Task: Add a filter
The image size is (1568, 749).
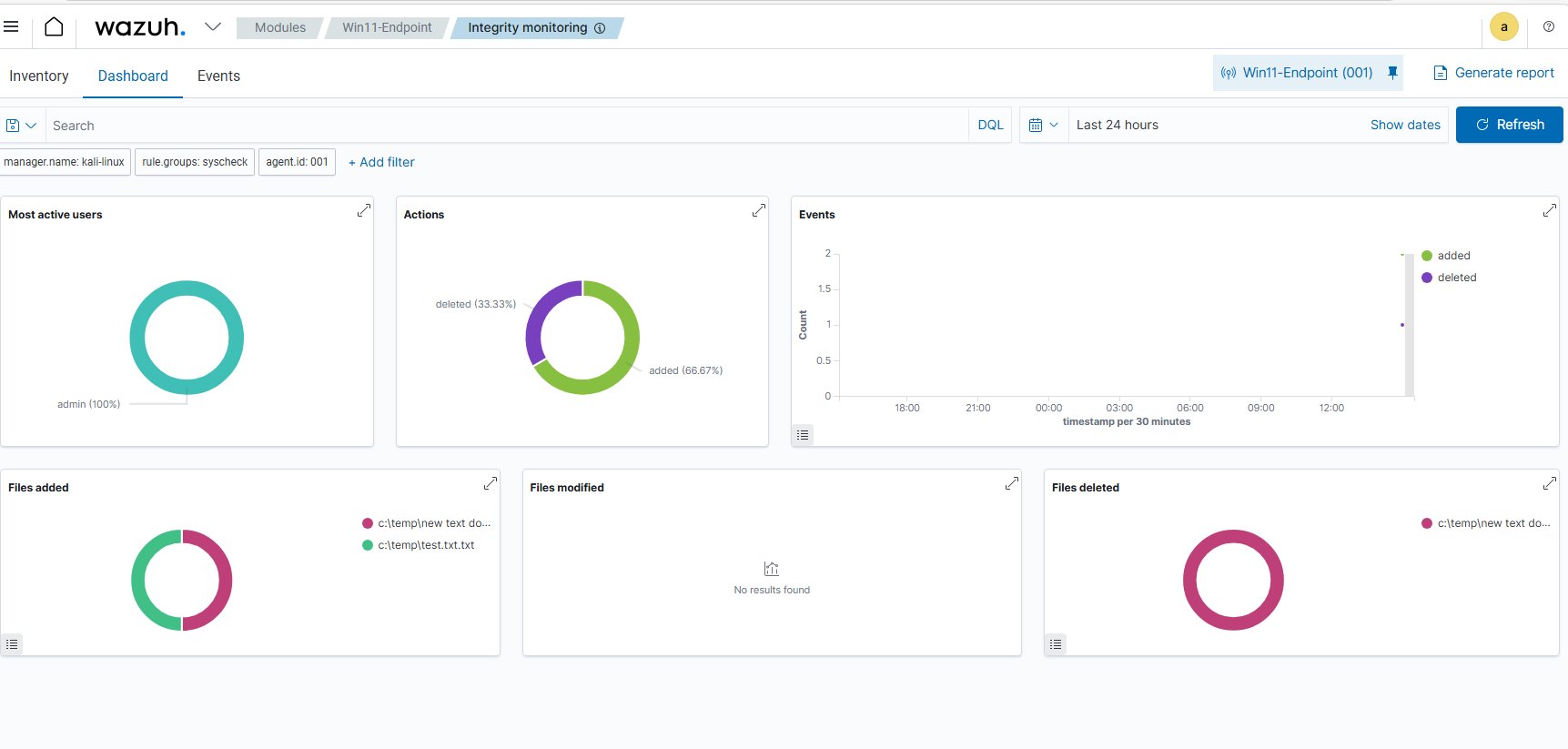Action: (x=381, y=162)
